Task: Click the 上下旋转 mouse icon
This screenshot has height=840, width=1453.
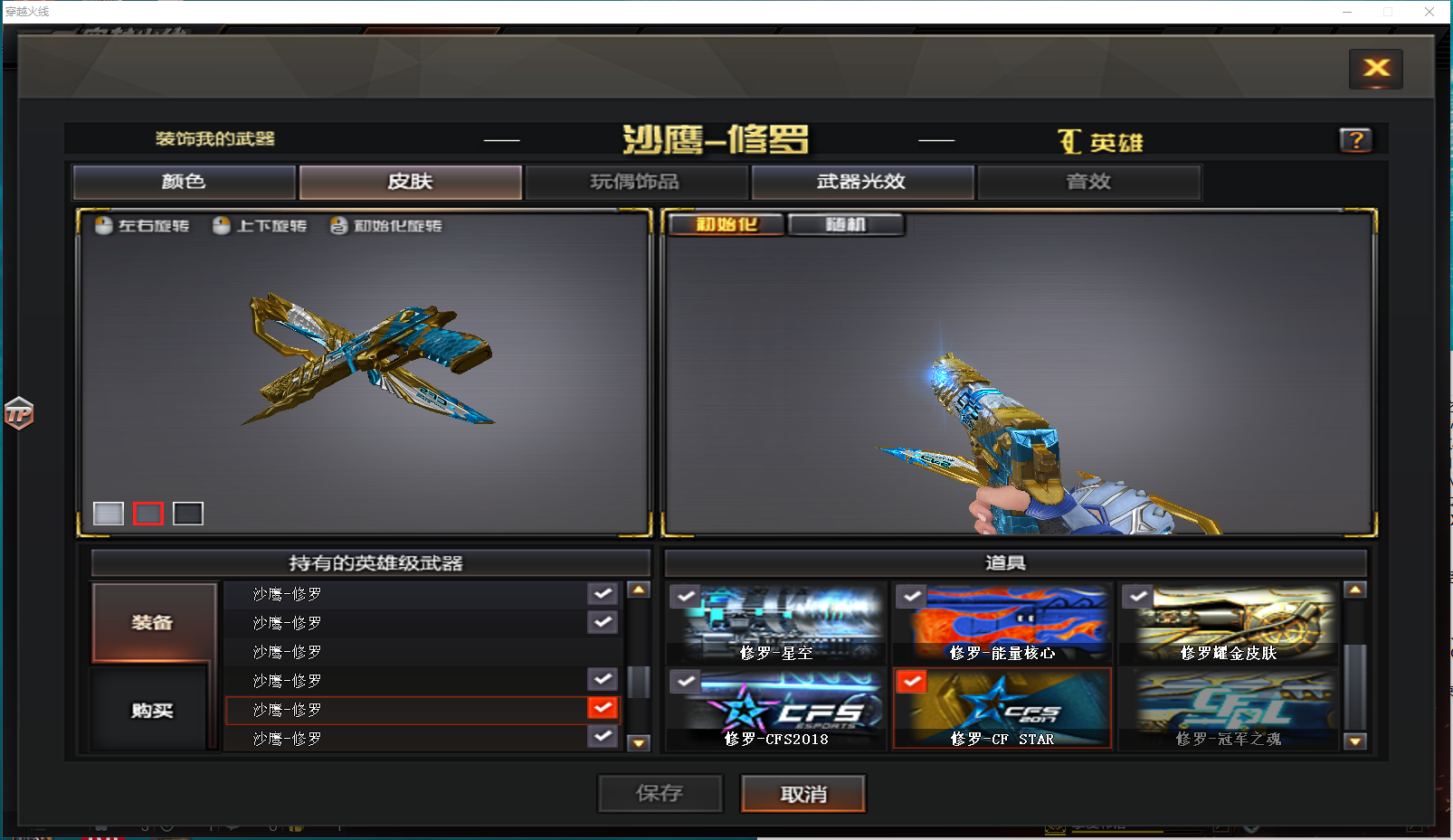Action: [222, 225]
